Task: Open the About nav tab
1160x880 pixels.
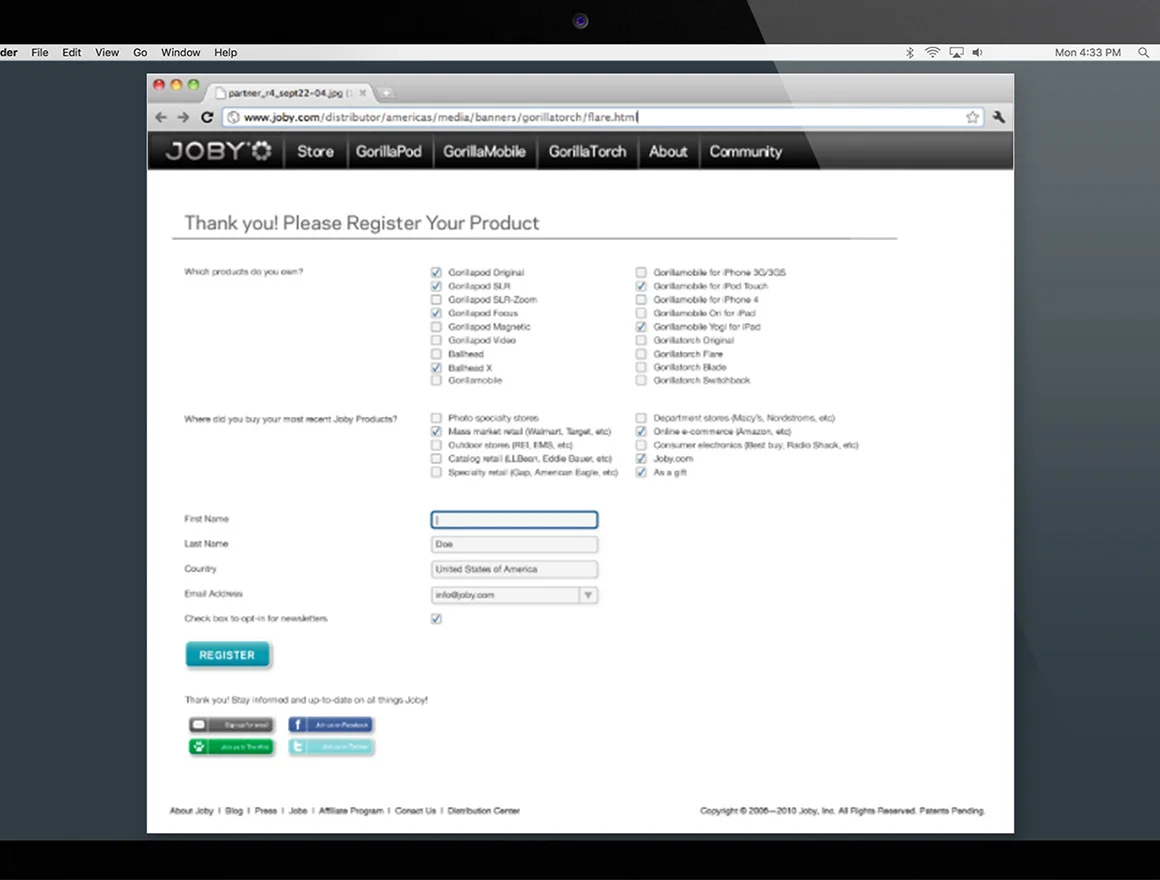Action: coord(668,151)
